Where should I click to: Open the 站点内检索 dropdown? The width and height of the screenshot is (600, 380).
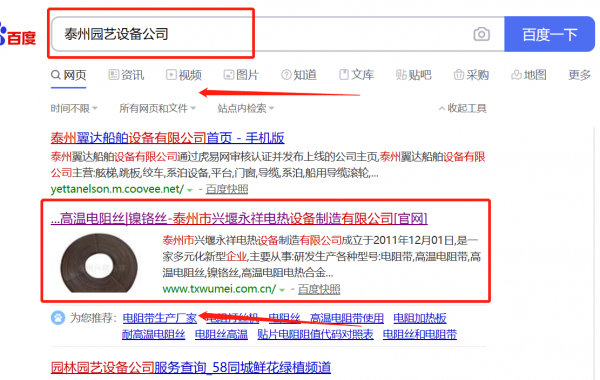point(246,108)
